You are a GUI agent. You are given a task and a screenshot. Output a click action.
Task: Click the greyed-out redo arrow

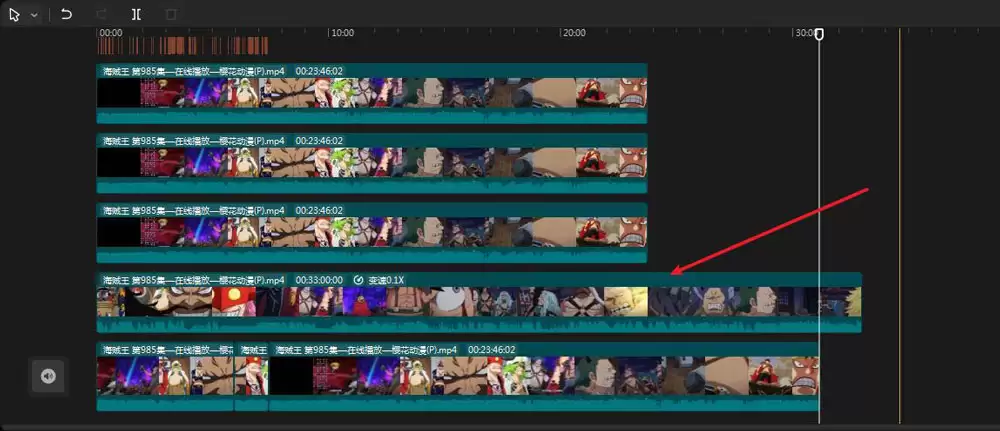point(101,14)
